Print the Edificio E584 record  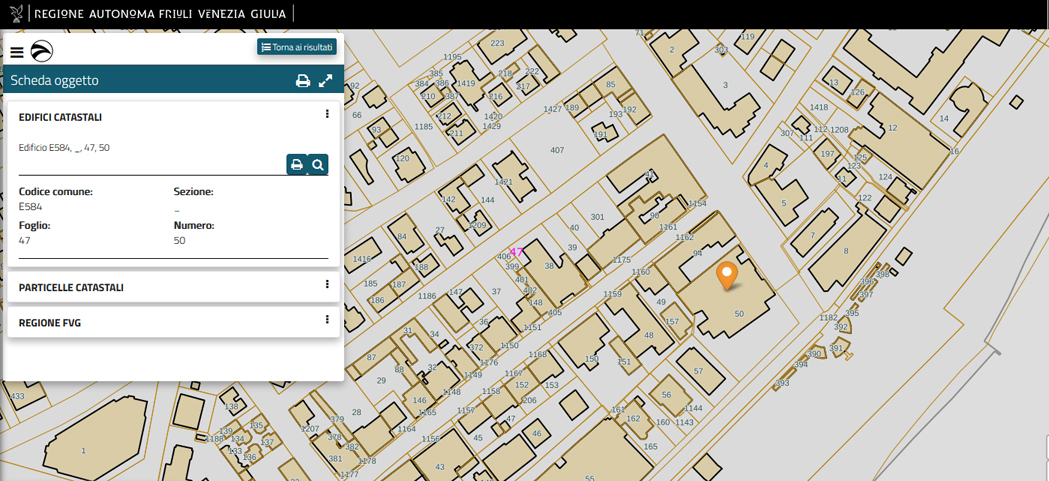(x=297, y=165)
